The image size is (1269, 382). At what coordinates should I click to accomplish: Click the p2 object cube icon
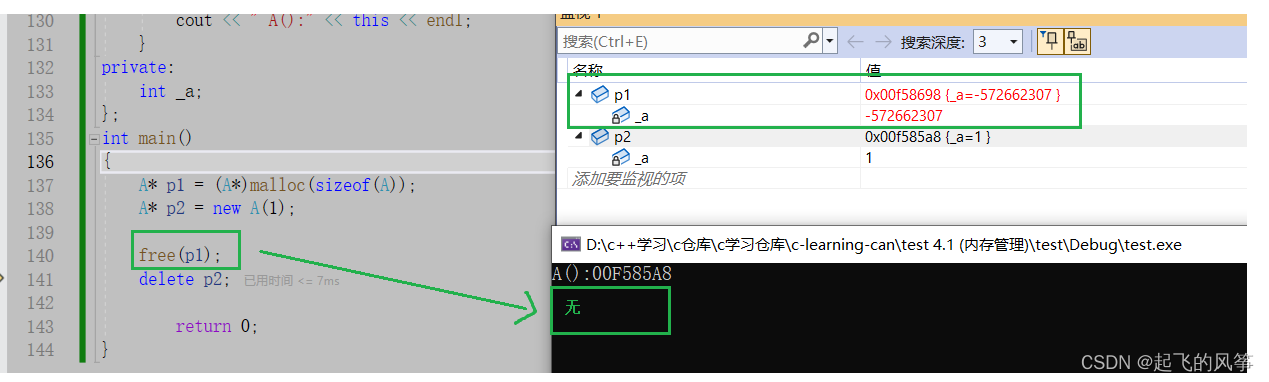pos(600,137)
